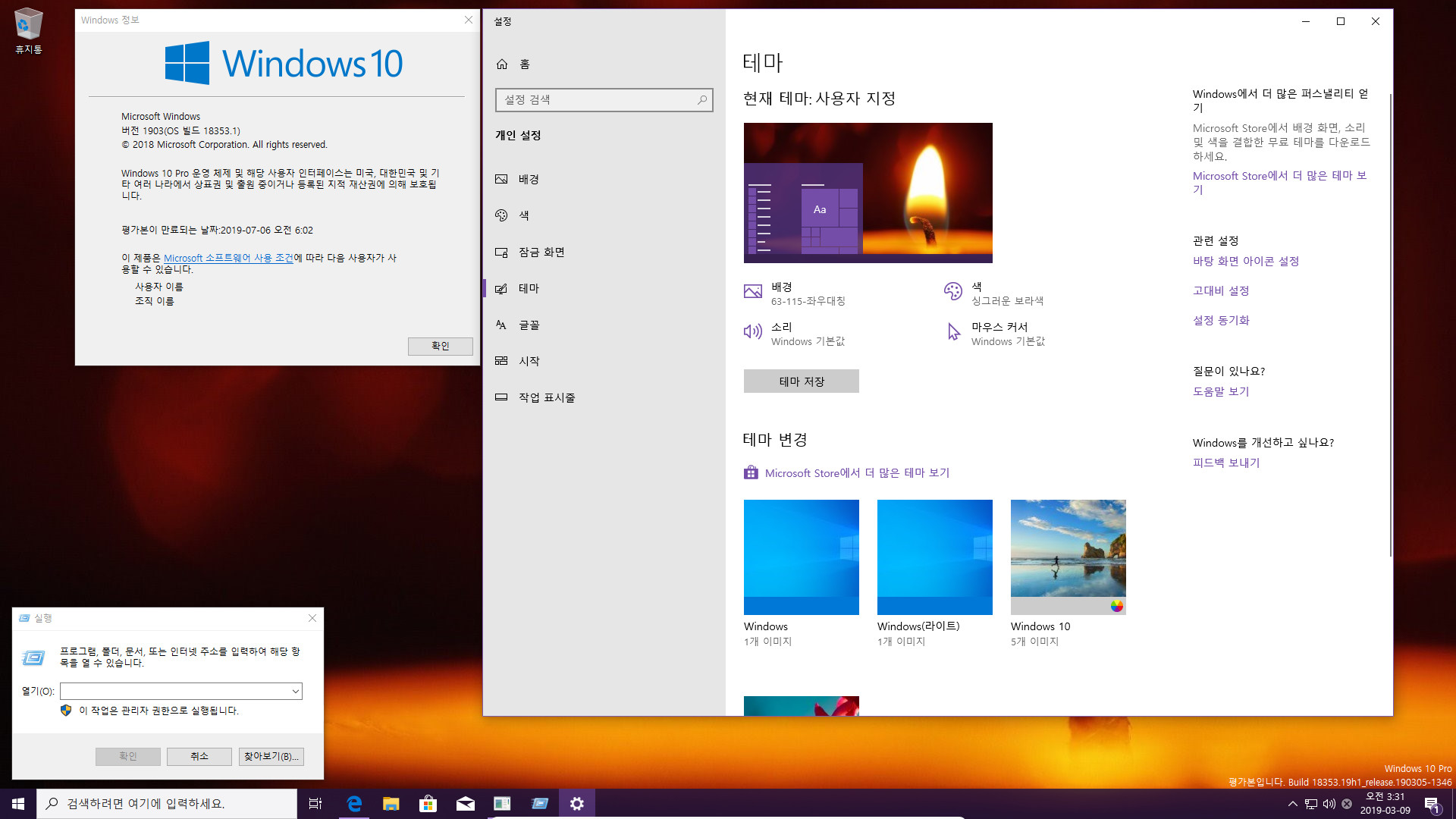Screen dimensions: 1456x819
Task: Click the search magnifier in Settings search box
Action: tap(702, 100)
